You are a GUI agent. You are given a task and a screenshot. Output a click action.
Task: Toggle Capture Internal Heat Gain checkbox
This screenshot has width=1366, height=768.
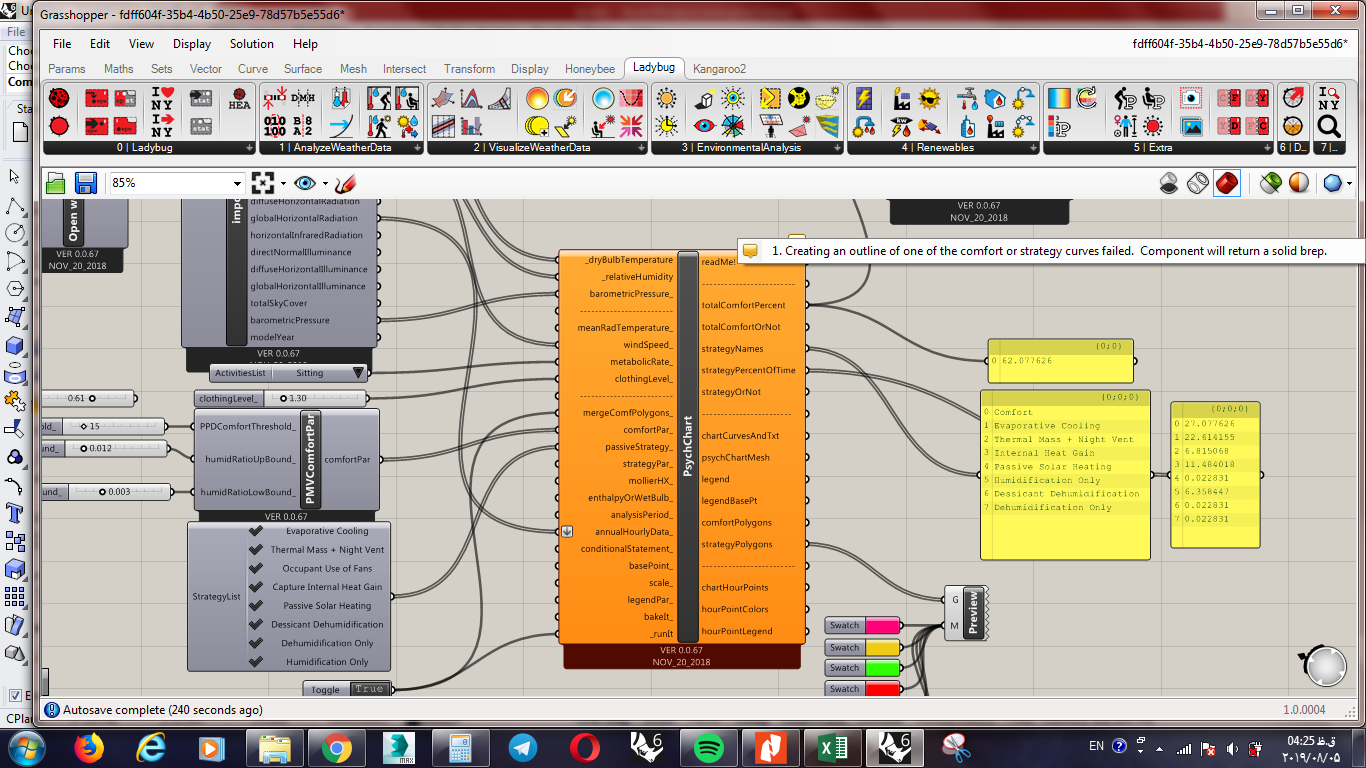click(x=256, y=588)
